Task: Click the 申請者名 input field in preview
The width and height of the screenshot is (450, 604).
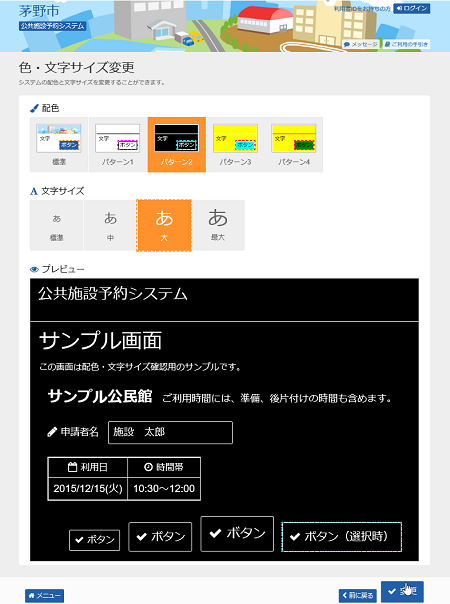Action: coord(170,432)
